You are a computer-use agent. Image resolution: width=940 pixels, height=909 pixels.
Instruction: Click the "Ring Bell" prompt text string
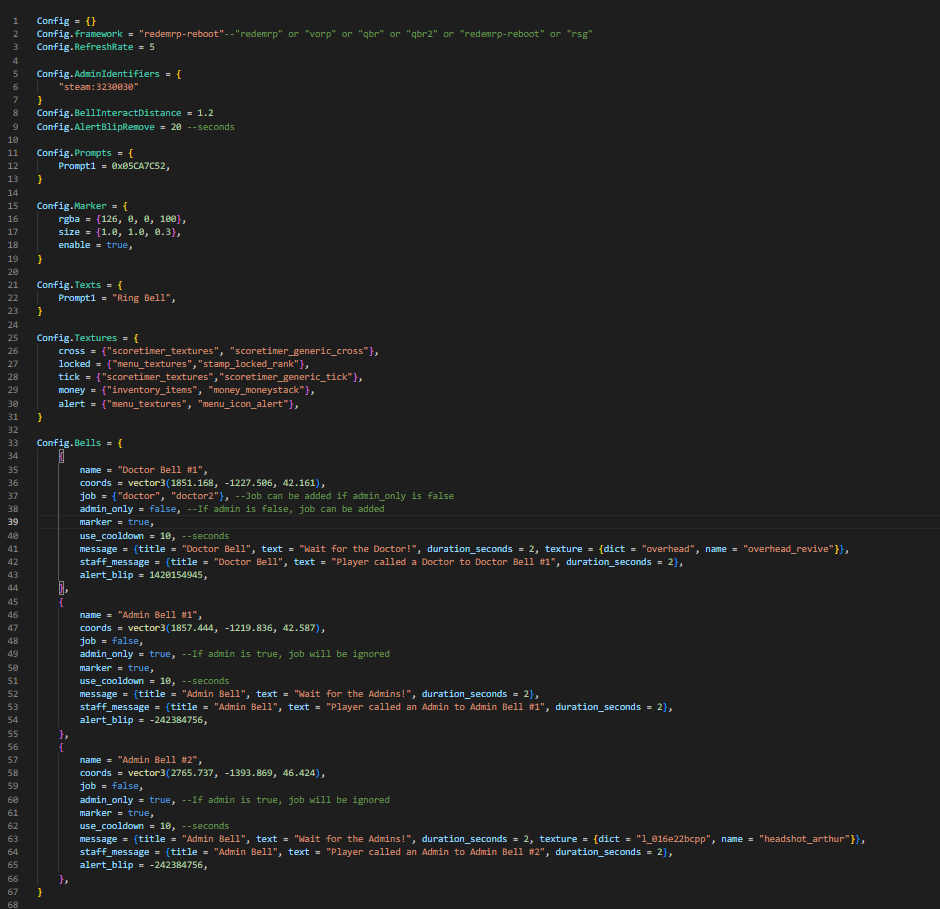[x=142, y=297]
